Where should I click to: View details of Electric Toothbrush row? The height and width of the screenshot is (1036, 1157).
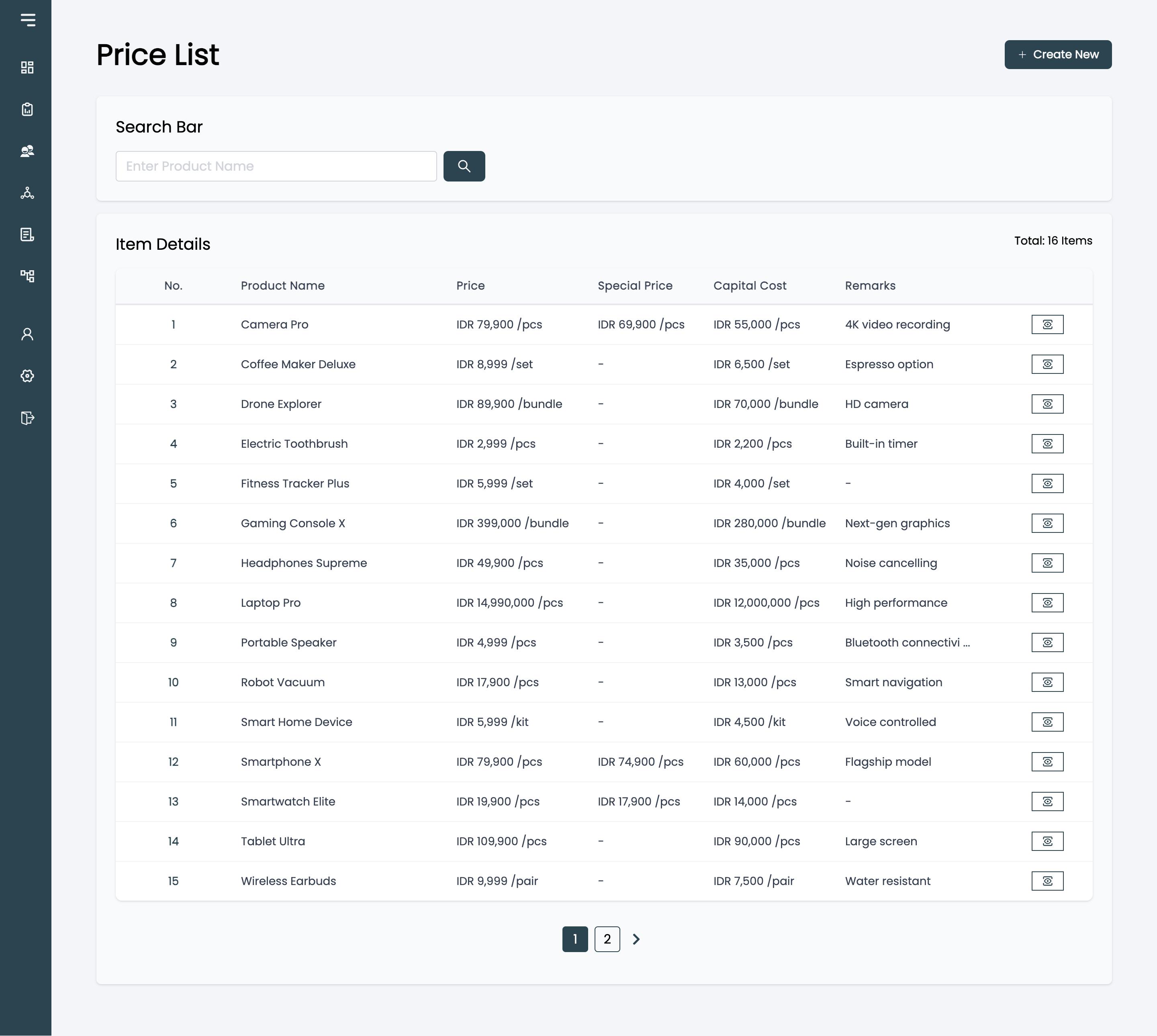point(1047,443)
